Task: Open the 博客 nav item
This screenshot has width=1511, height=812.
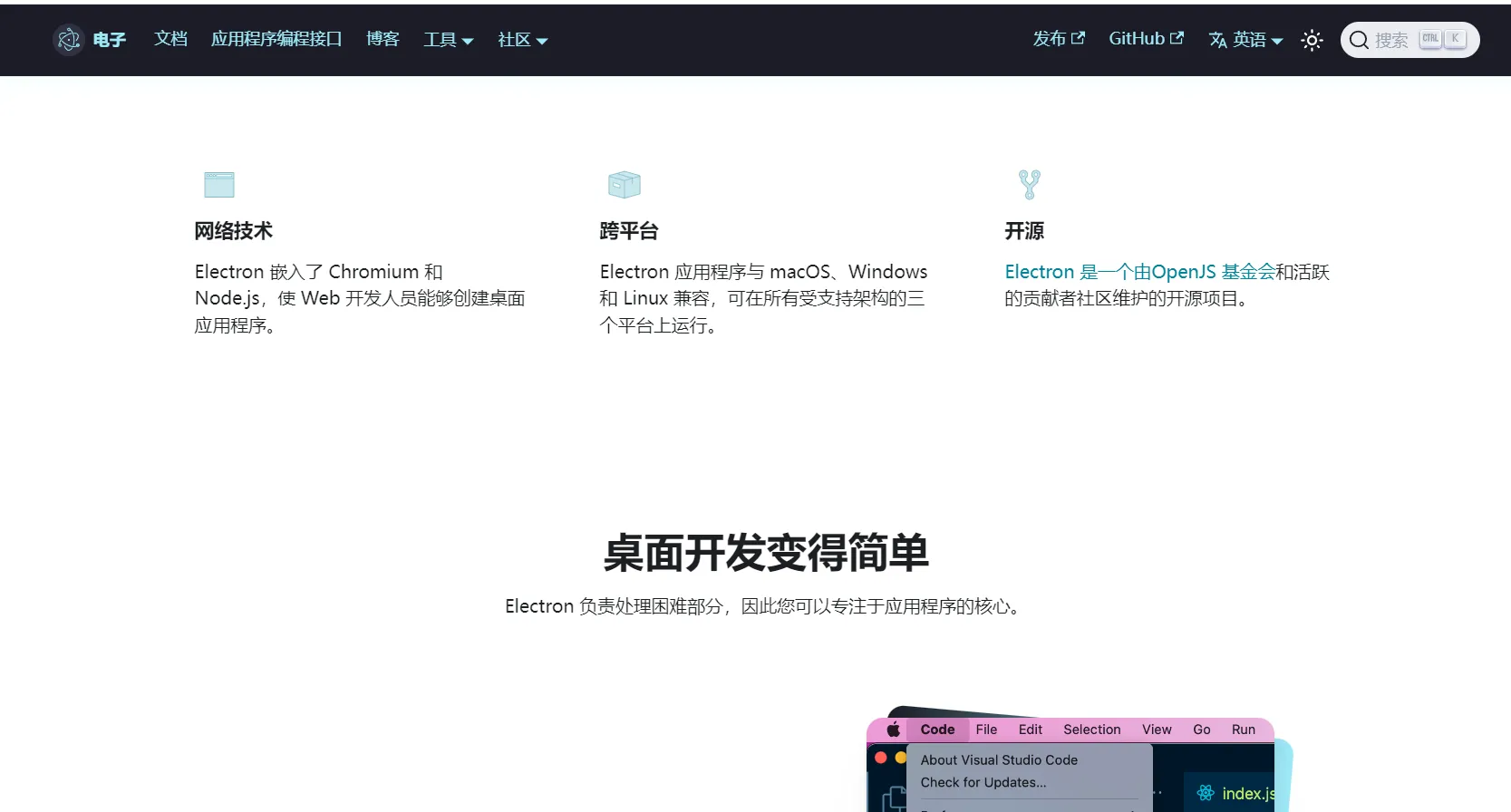Action: point(383,39)
